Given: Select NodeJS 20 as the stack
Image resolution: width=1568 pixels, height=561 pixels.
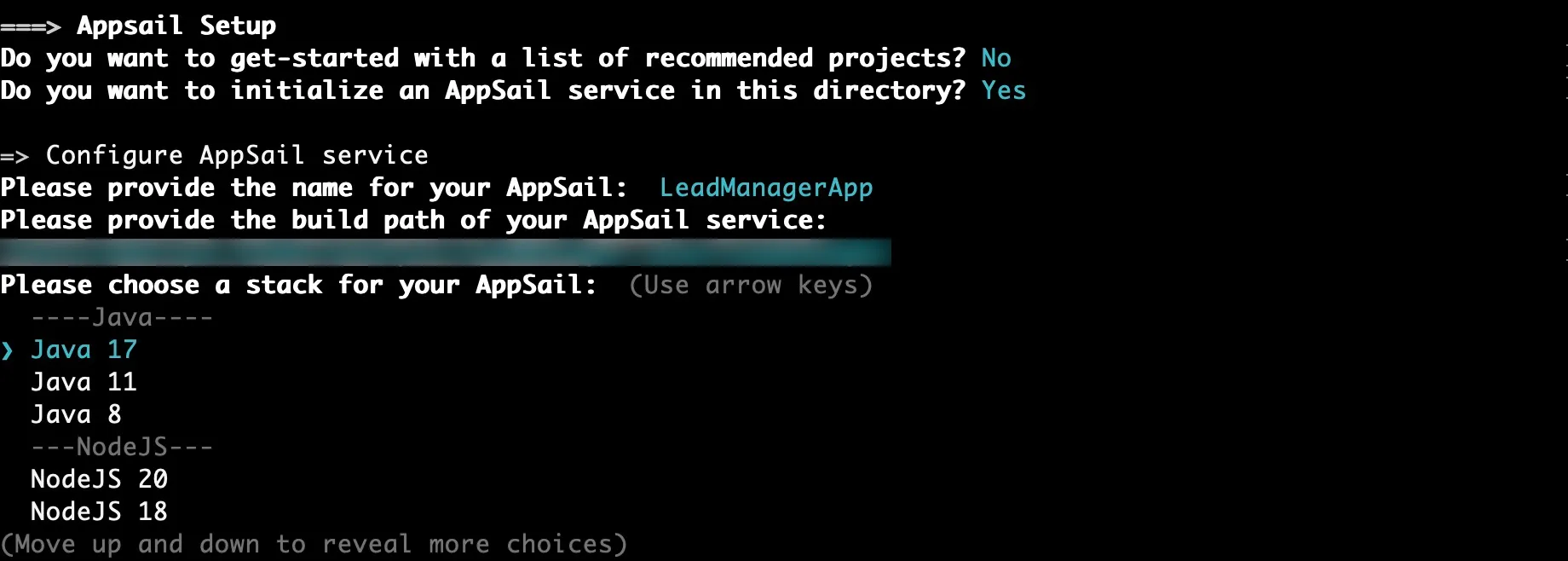Looking at the screenshot, I should click(99, 479).
